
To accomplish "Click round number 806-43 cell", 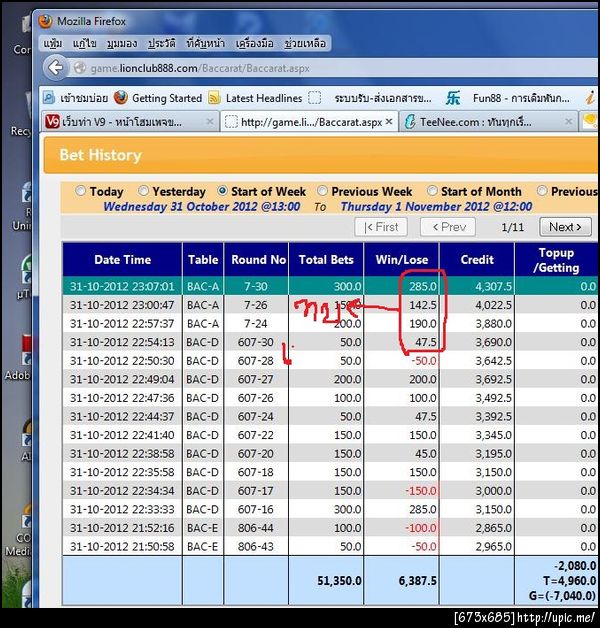I will tap(256, 546).
